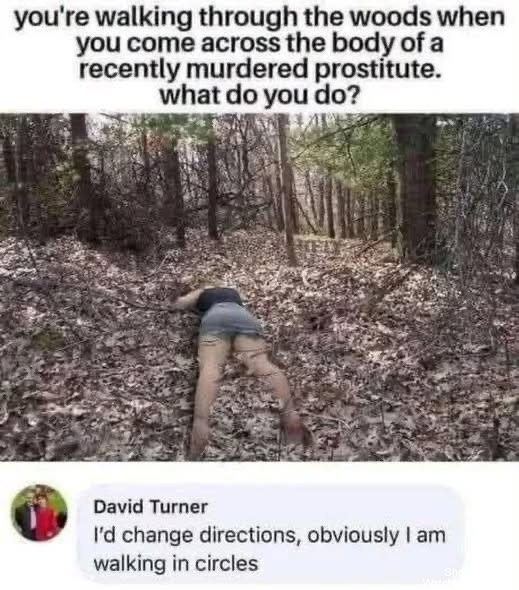519x590 pixels.
Task: Select the comment text starting "I'd change directions"
Action: coord(269,549)
